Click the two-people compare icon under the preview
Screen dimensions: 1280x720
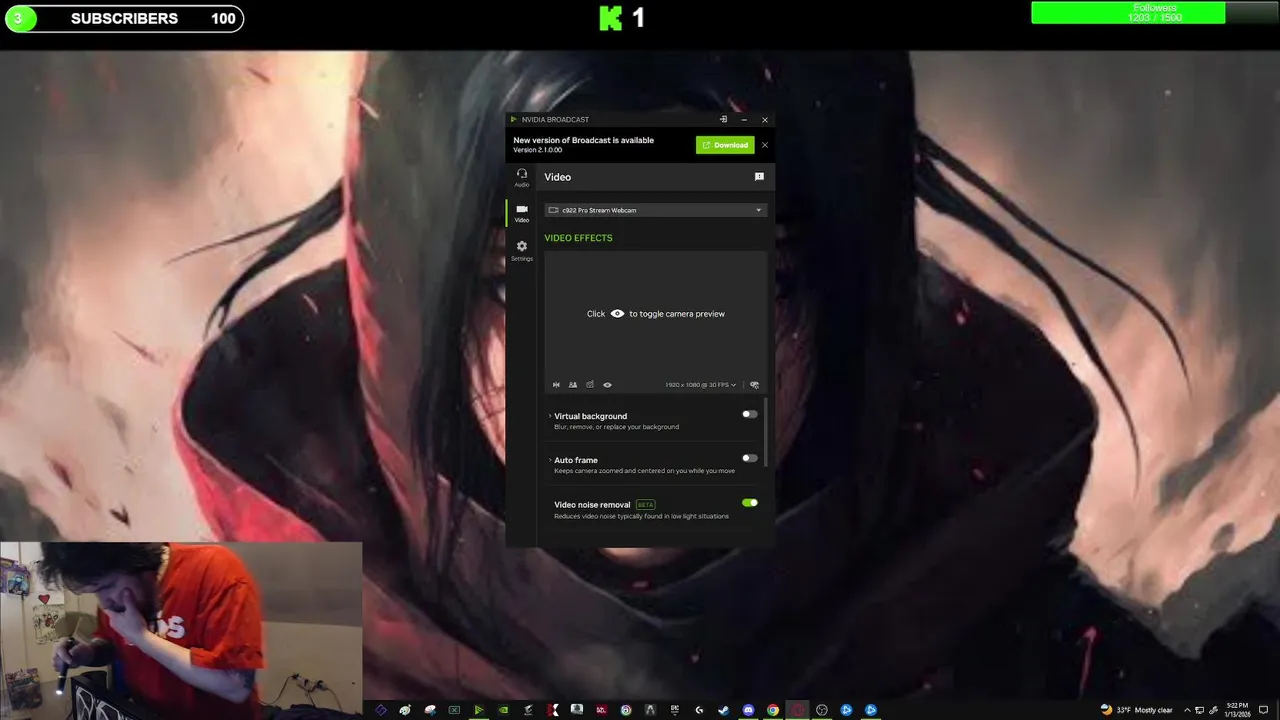(573, 385)
